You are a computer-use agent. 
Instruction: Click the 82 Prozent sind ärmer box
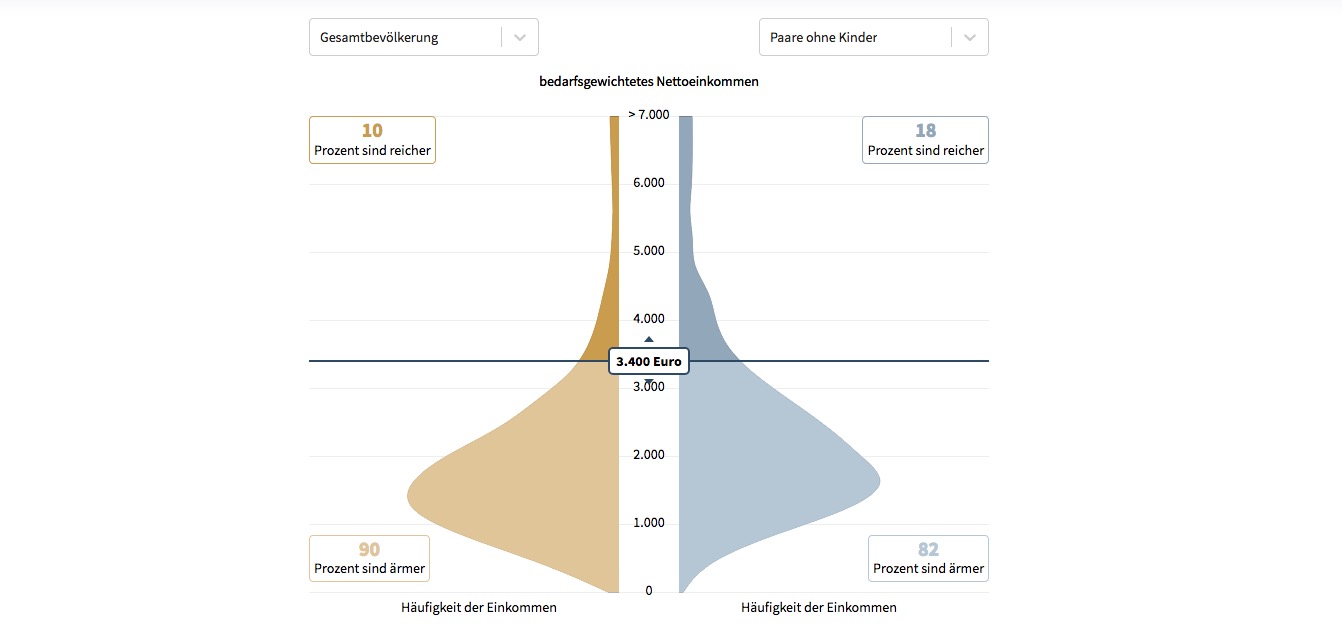pyautogui.click(x=928, y=558)
